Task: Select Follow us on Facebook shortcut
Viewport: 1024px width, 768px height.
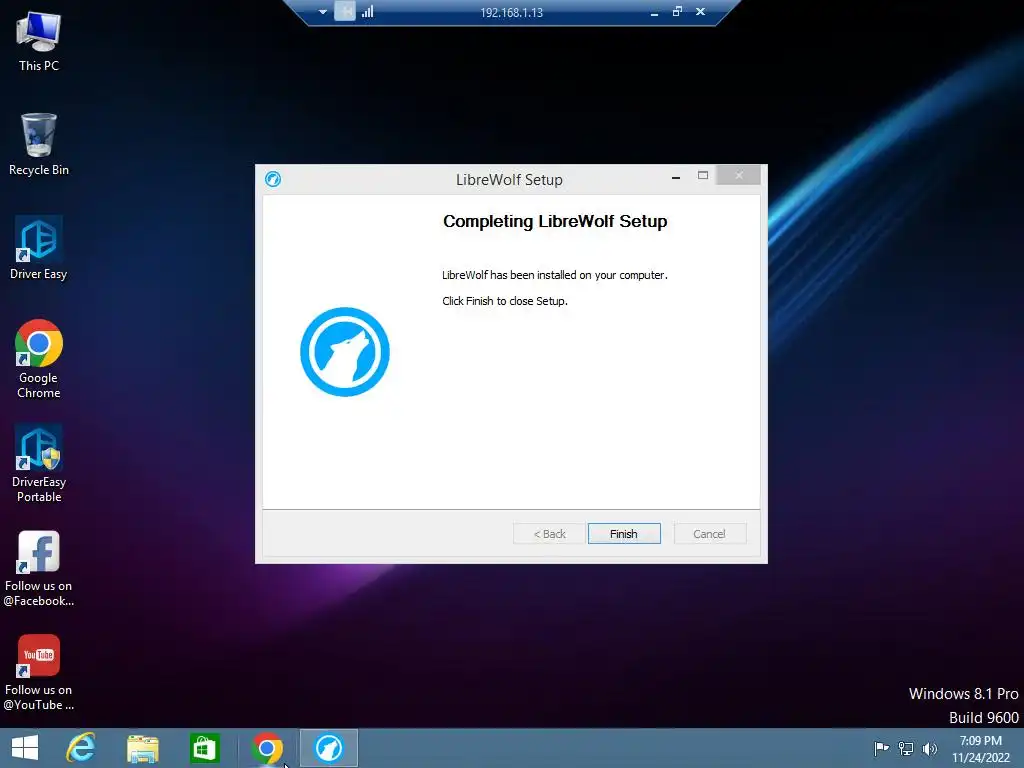Action: [x=39, y=568]
